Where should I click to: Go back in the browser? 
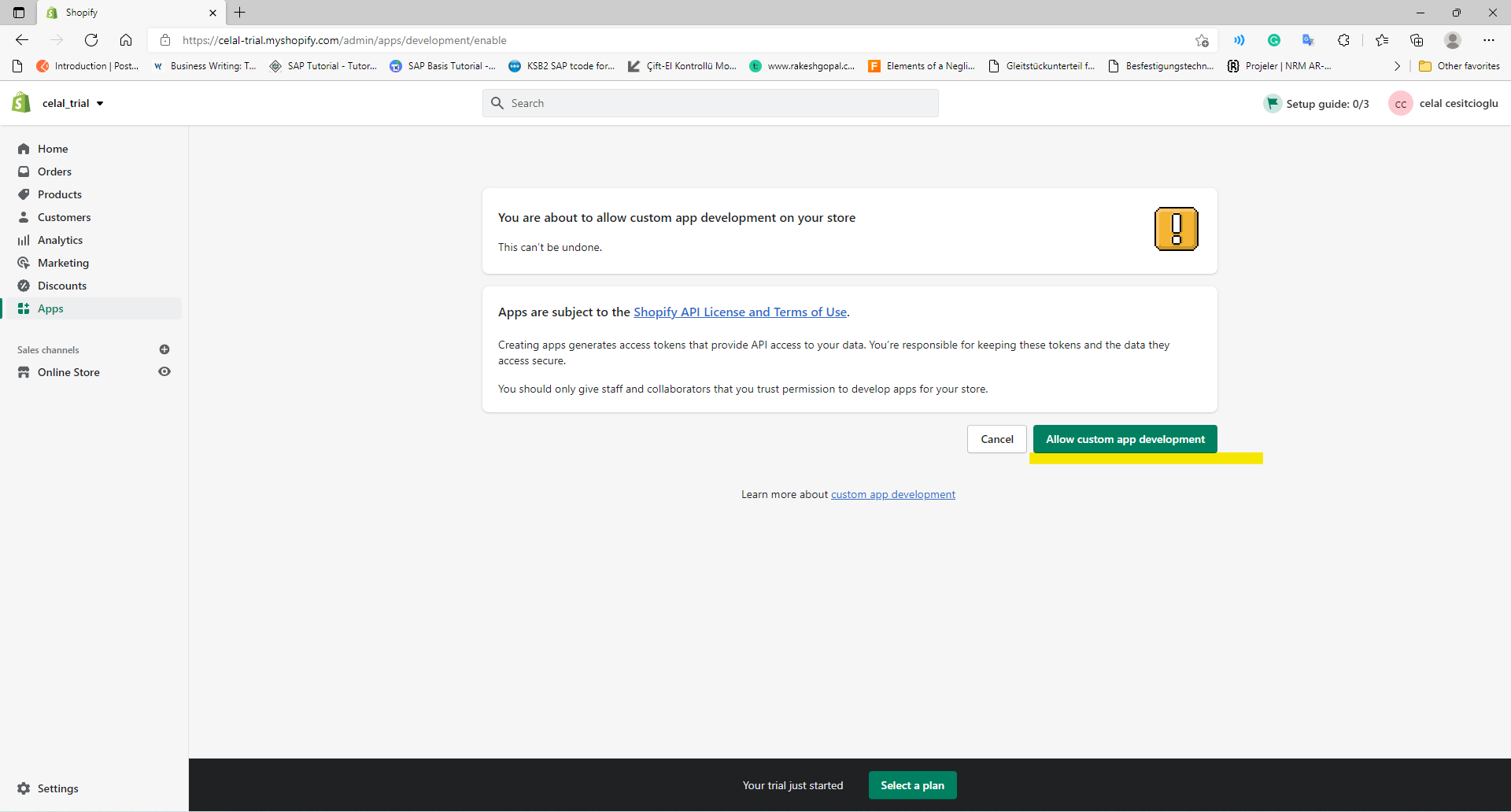pos(22,40)
